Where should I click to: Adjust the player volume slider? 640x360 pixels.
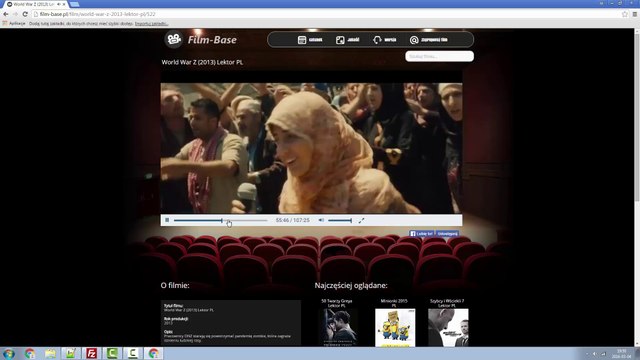pyautogui.click(x=340, y=220)
